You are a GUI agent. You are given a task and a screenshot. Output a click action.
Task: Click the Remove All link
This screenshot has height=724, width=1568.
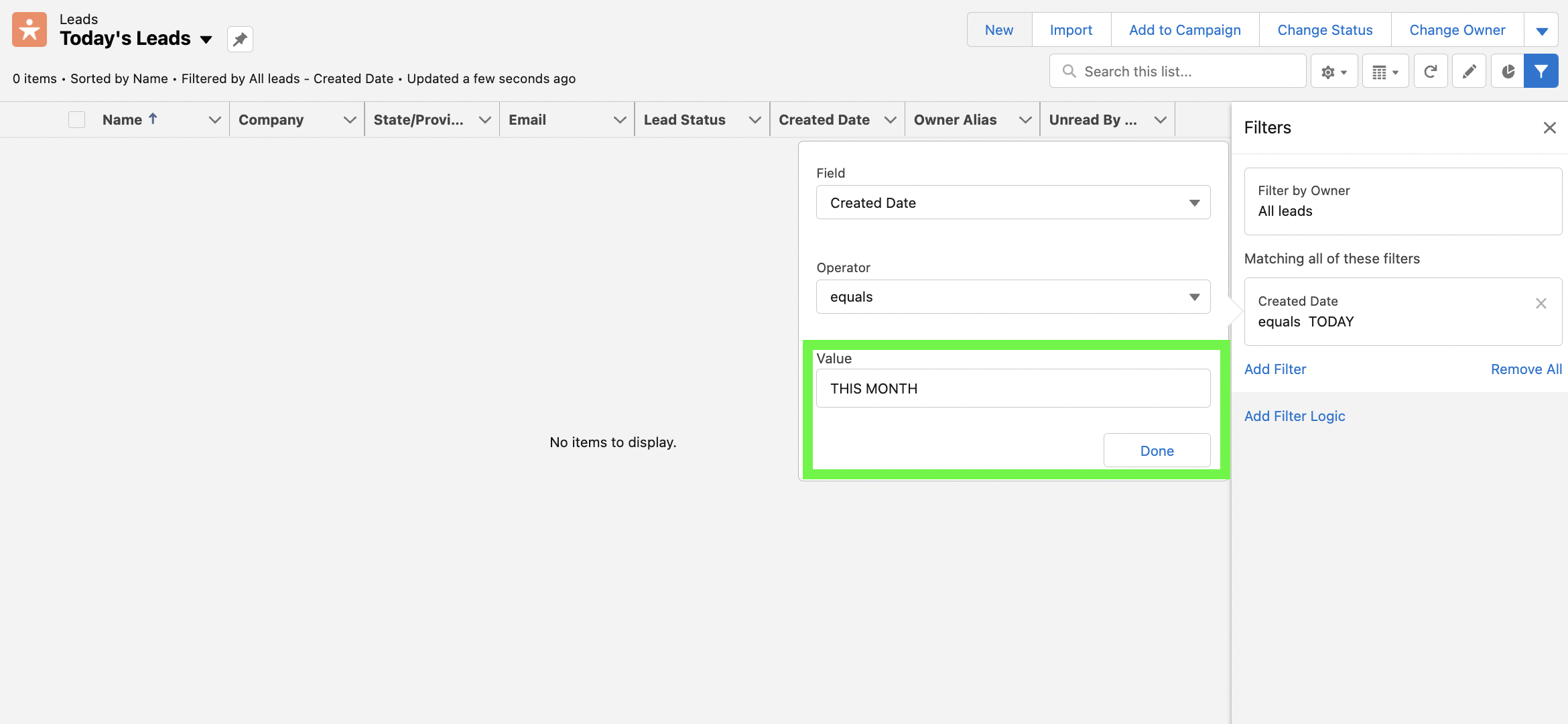point(1526,369)
